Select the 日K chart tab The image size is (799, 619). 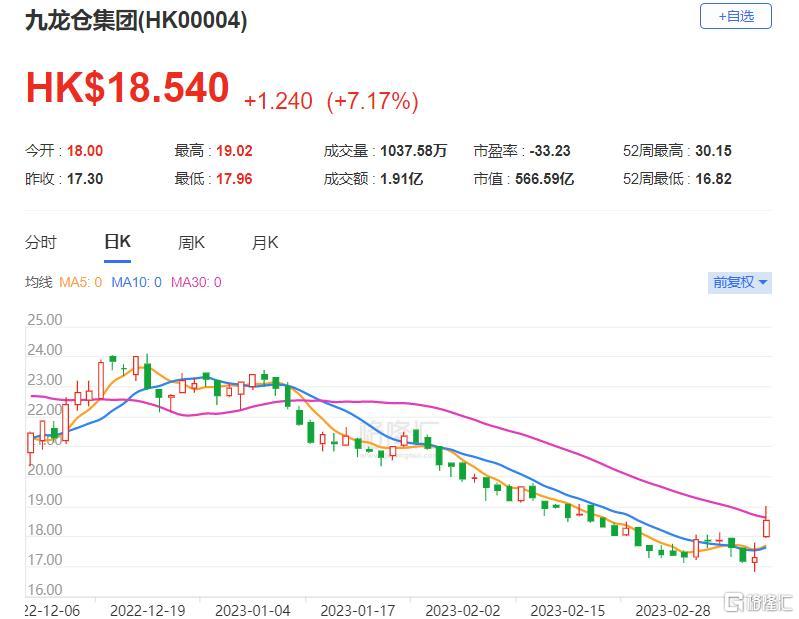pos(117,242)
